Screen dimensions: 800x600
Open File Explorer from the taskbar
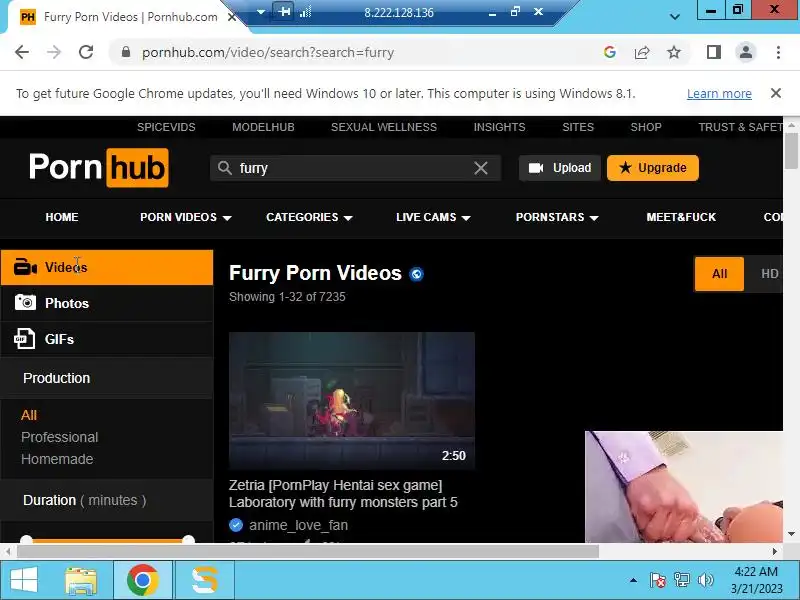pos(81,580)
